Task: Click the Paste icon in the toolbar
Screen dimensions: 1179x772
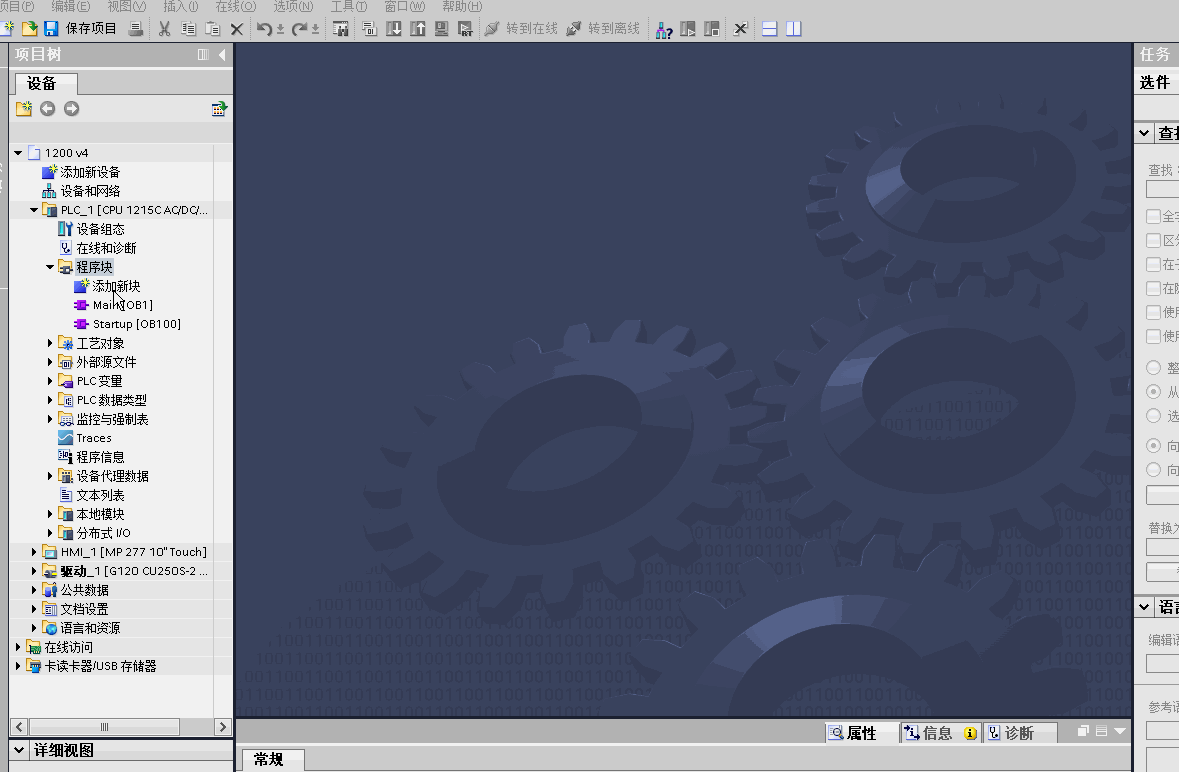Action: point(213,29)
